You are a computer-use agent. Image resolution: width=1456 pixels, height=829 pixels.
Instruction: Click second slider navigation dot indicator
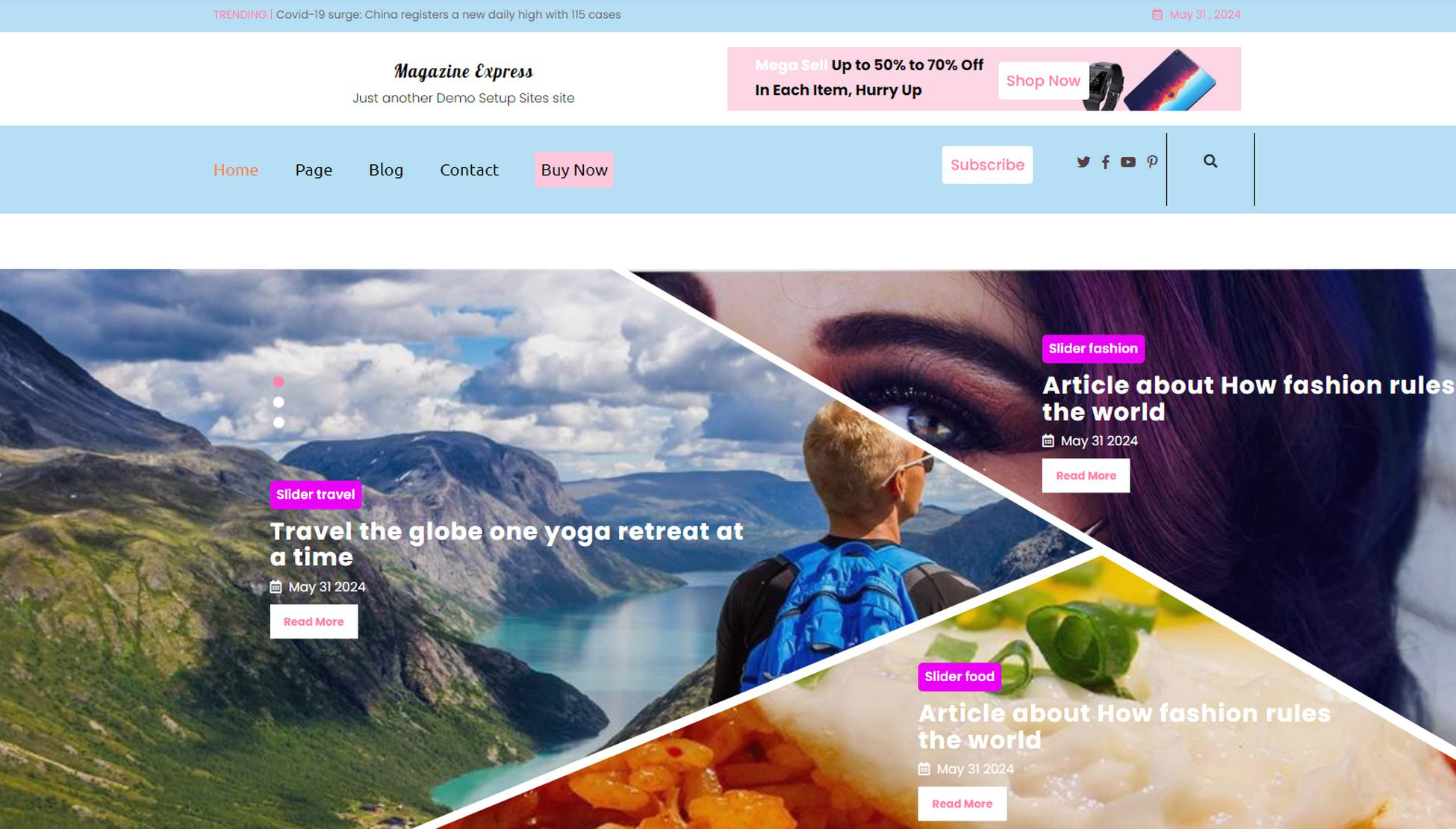pyautogui.click(x=279, y=402)
